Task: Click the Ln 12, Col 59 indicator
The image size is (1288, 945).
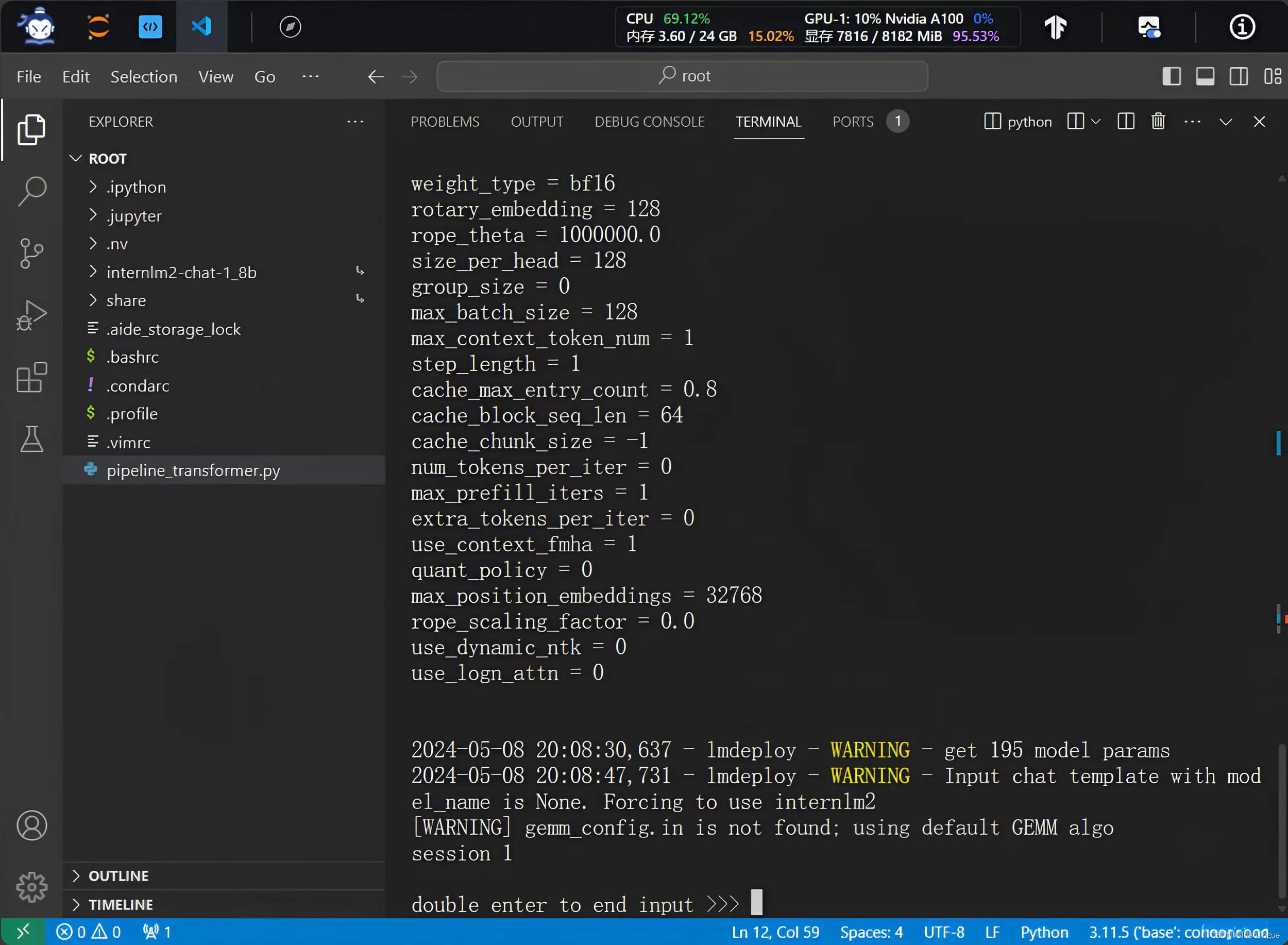Action: tap(775, 932)
